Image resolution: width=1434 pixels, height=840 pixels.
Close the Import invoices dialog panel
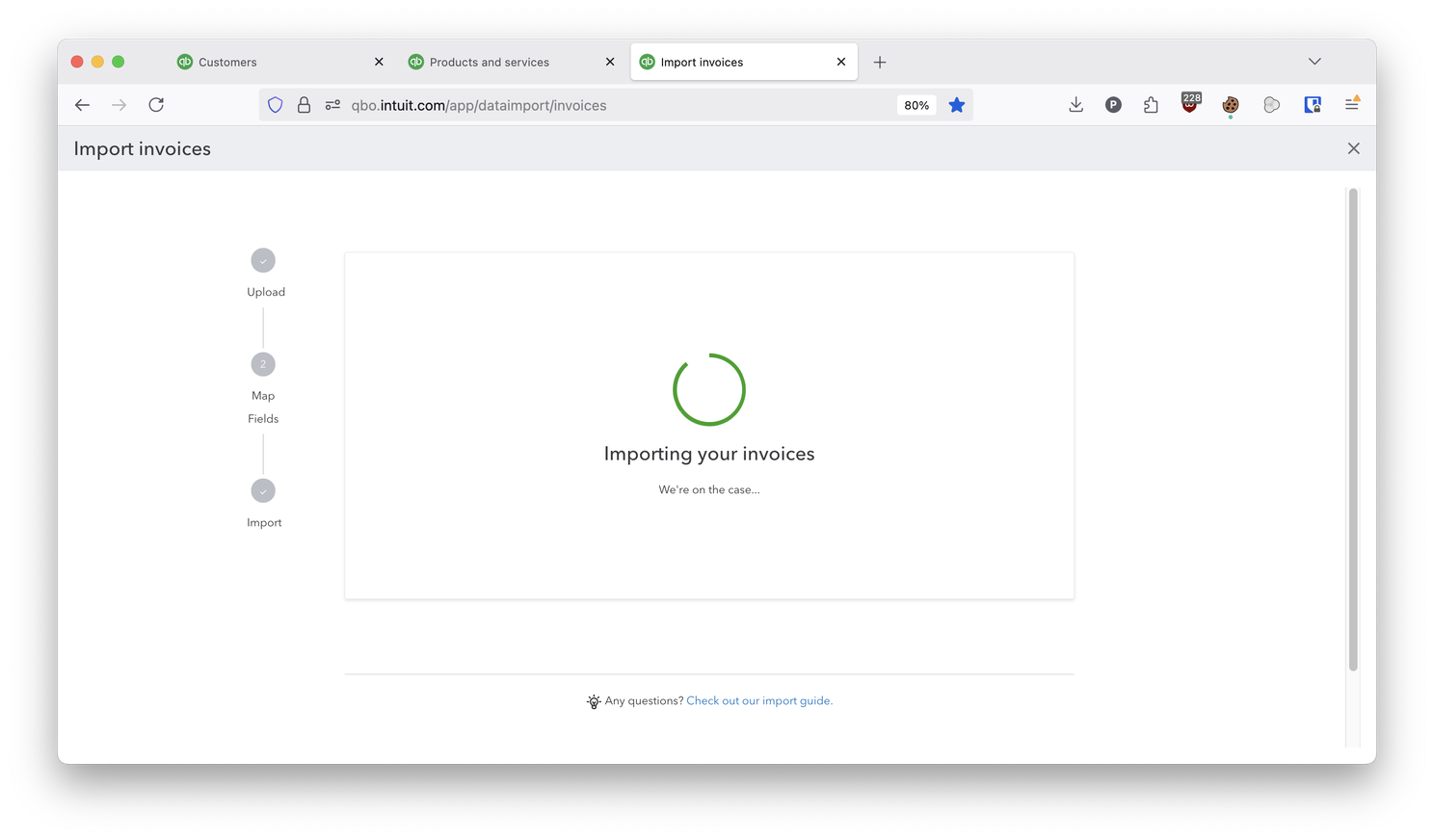pyautogui.click(x=1353, y=148)
